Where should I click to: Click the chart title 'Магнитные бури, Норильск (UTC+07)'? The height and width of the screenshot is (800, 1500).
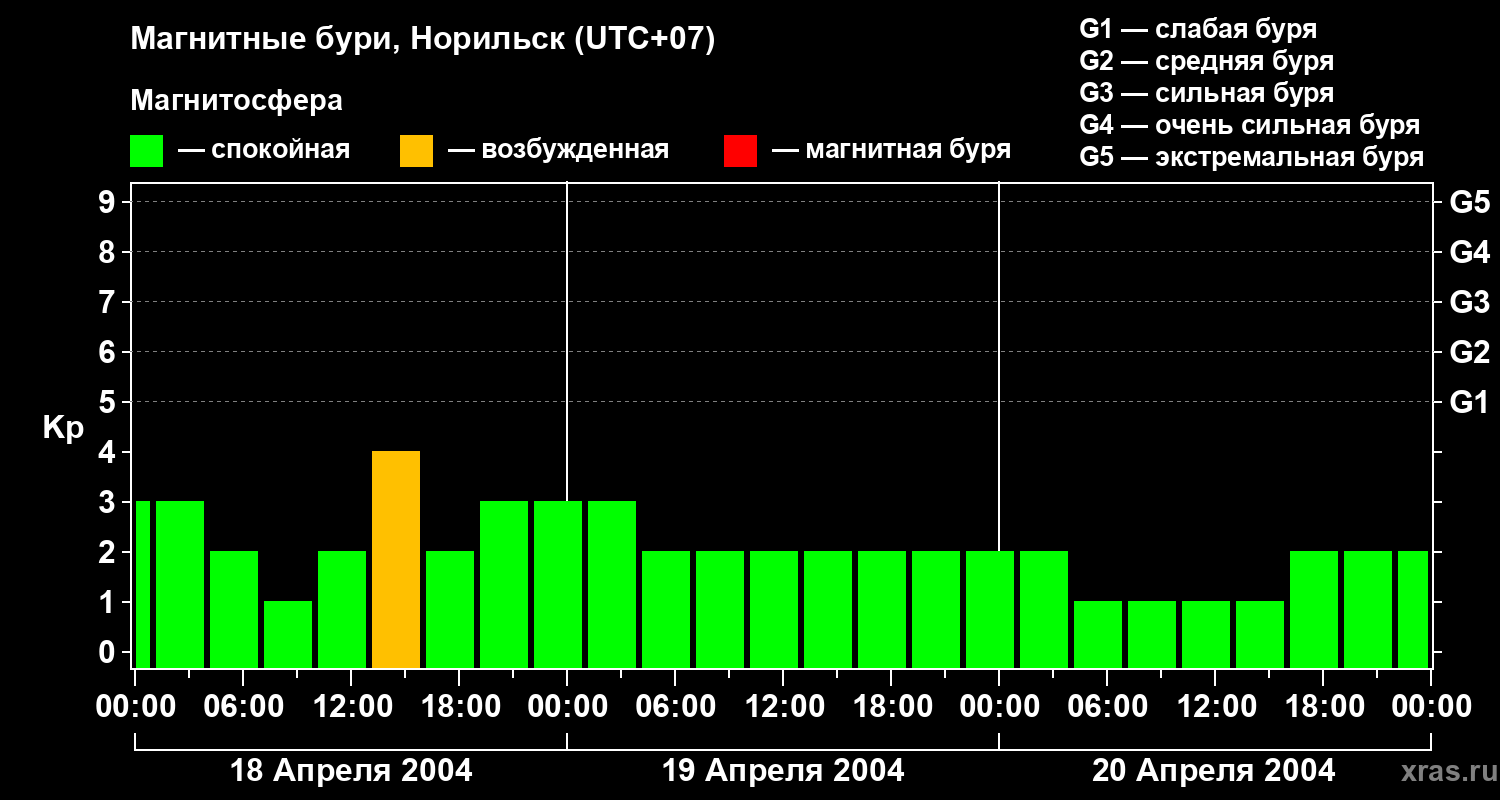point(423,40)
